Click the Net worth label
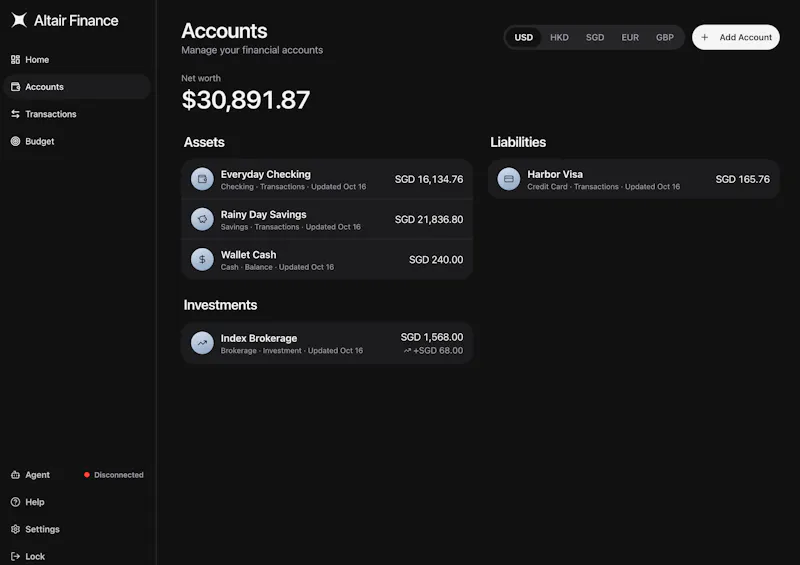 click(201, 78)
